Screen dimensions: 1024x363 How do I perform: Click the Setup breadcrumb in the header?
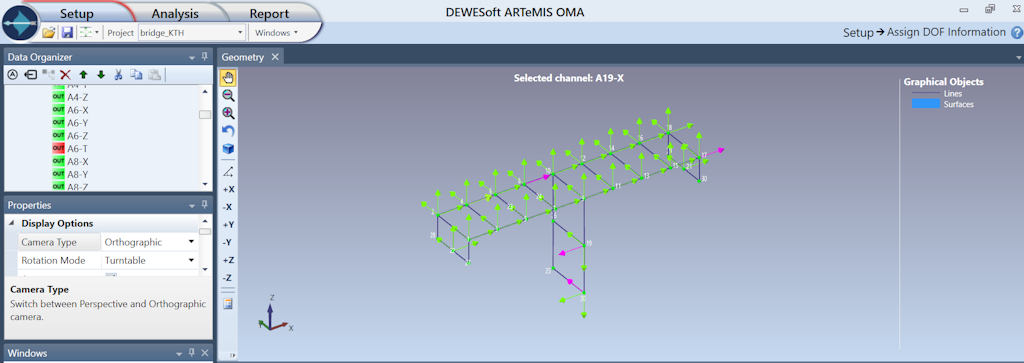pyautogui.click(x=857, y=33)
